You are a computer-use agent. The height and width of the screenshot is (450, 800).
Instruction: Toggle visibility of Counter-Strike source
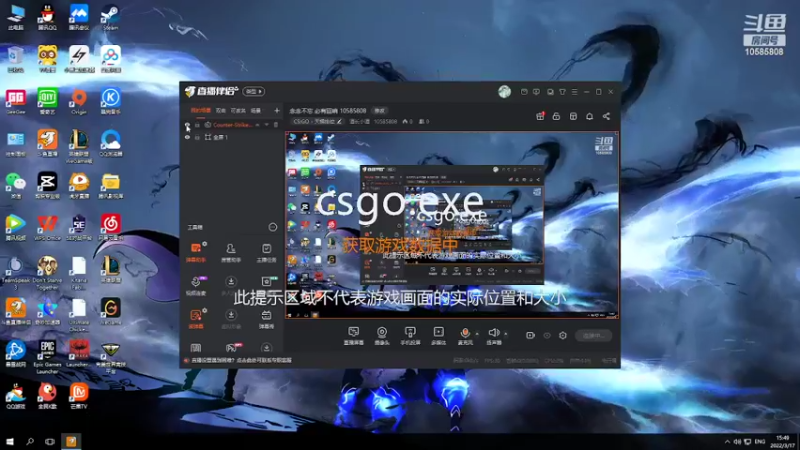[187, 124]
